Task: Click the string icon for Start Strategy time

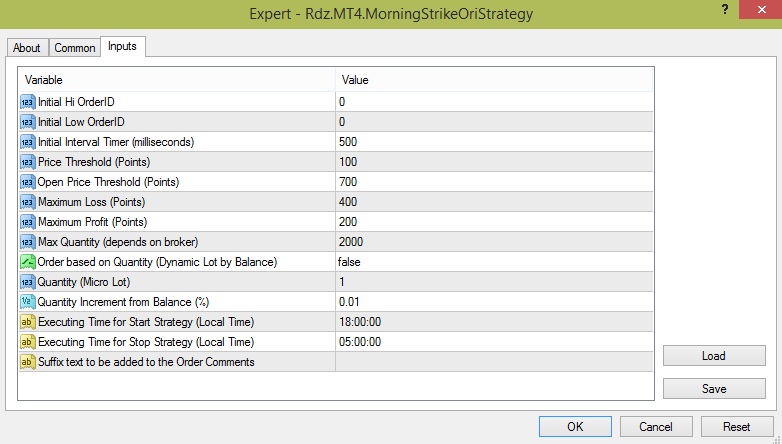Action: 27,322
